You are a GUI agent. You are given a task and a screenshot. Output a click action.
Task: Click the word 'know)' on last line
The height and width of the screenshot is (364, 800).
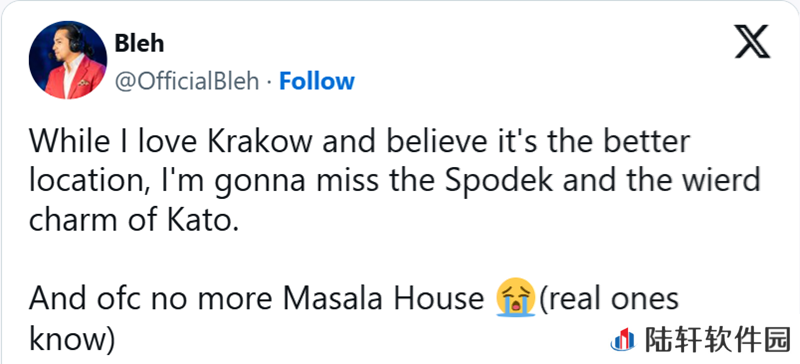(72, 340)
